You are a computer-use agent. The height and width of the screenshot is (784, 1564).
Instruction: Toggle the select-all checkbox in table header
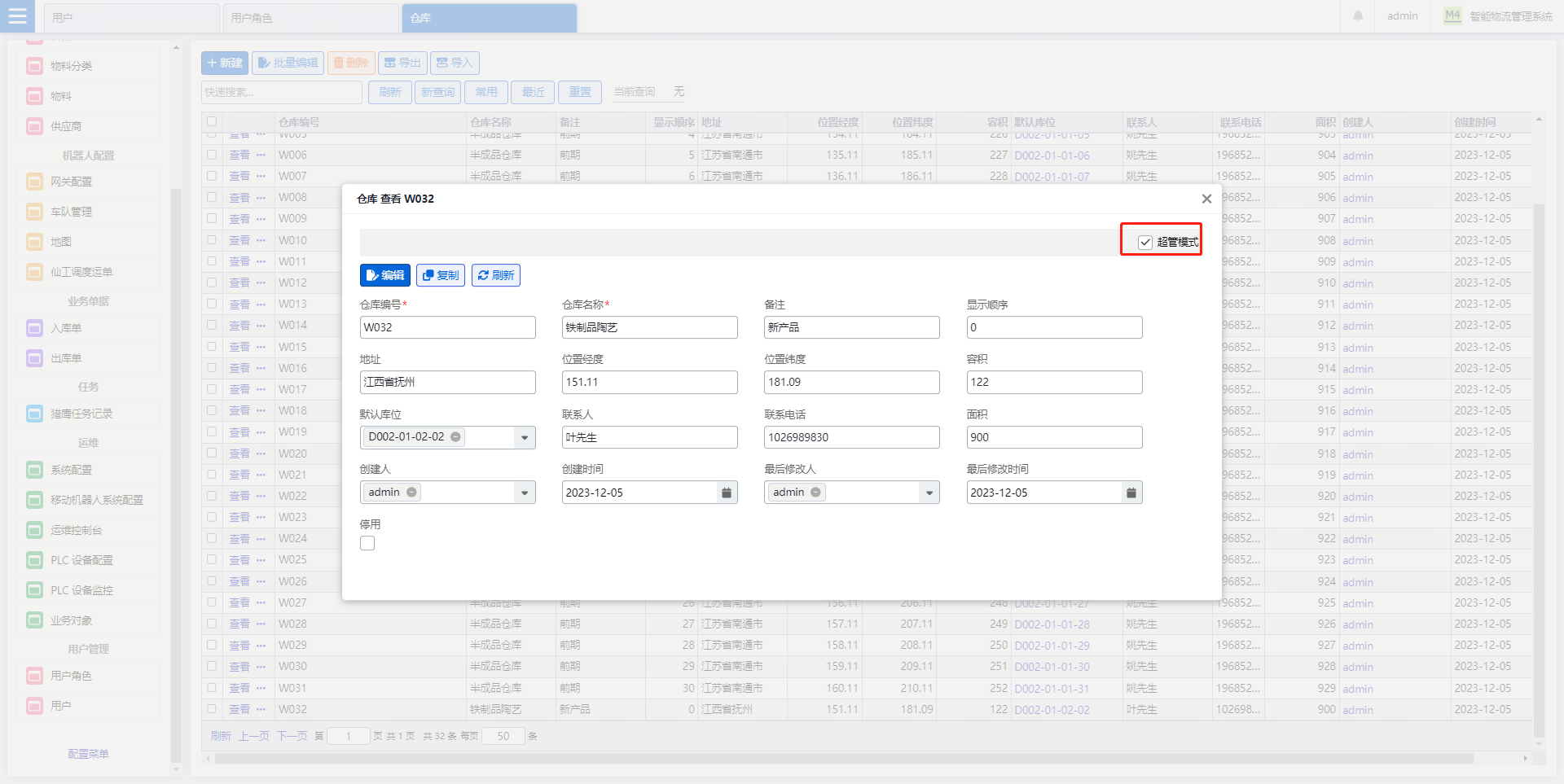click(212, 121)
